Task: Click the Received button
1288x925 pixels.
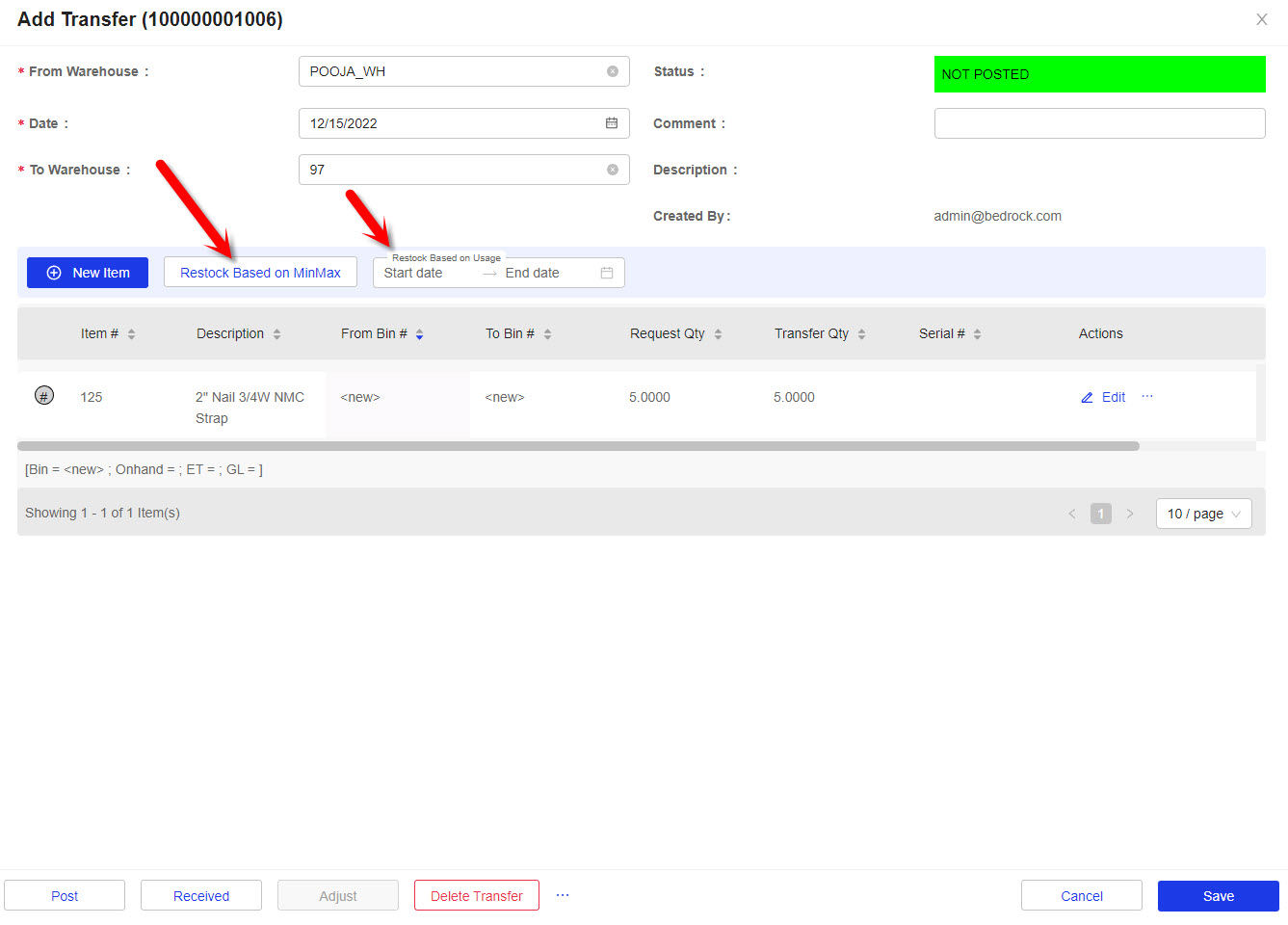Action: click(201, 895)
